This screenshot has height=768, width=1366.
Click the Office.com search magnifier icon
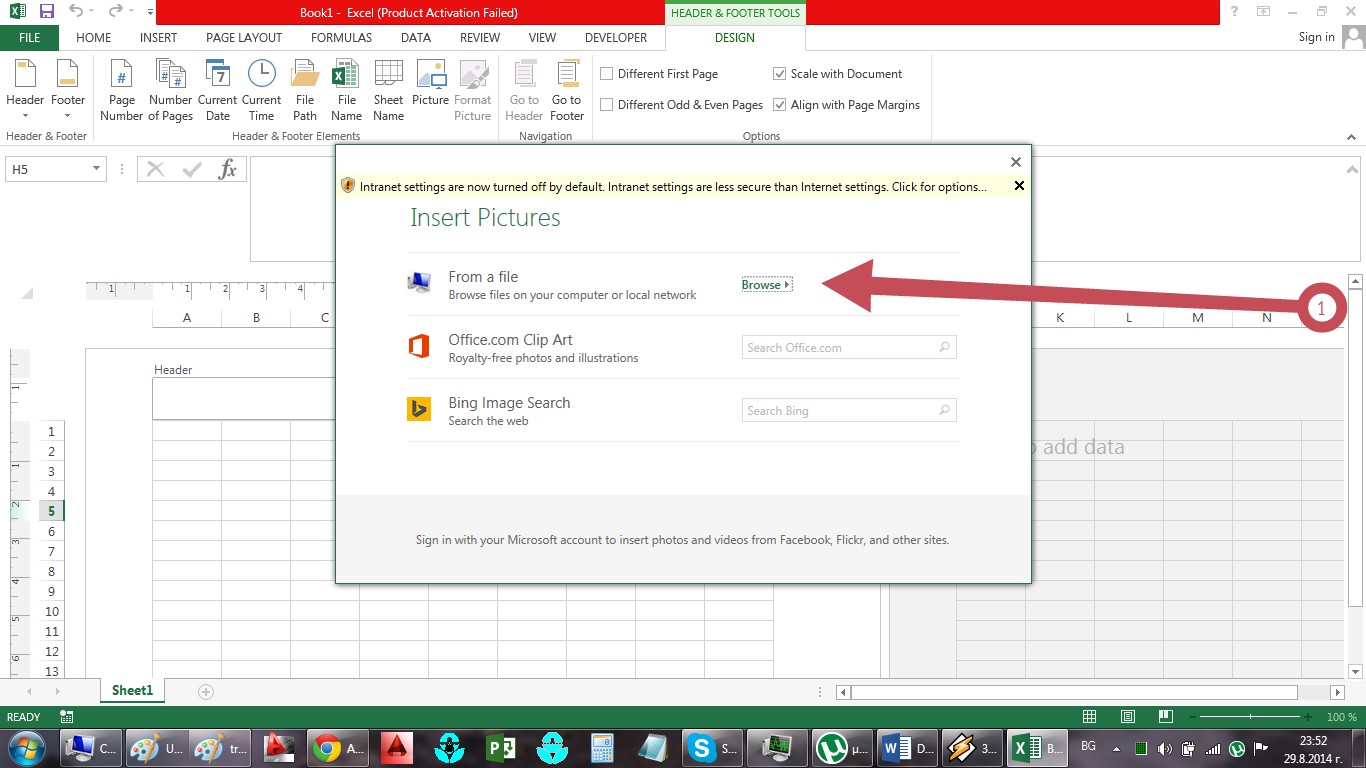point(944,347)
